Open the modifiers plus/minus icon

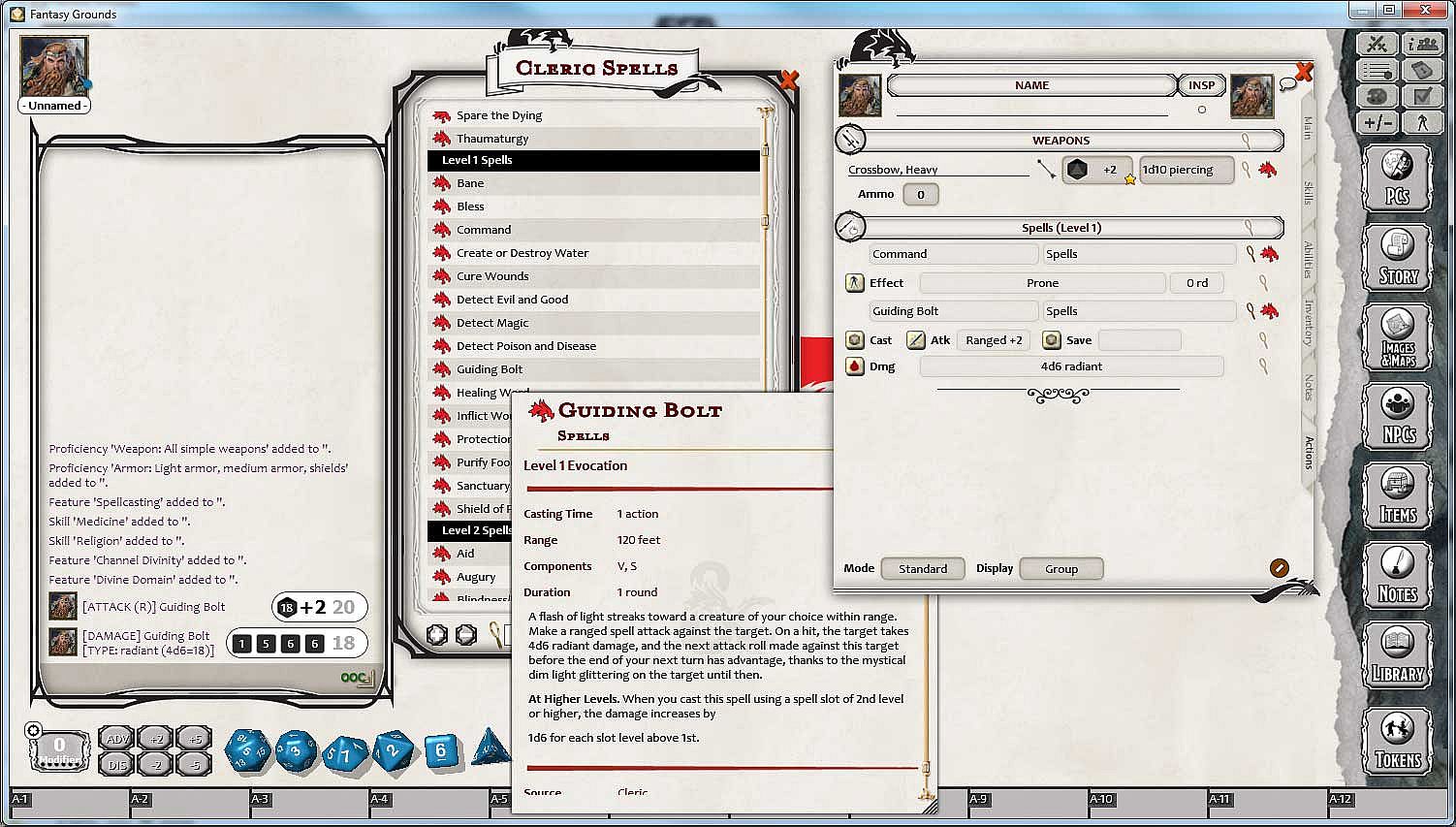pyautogui.click(x=1377, y=122)
